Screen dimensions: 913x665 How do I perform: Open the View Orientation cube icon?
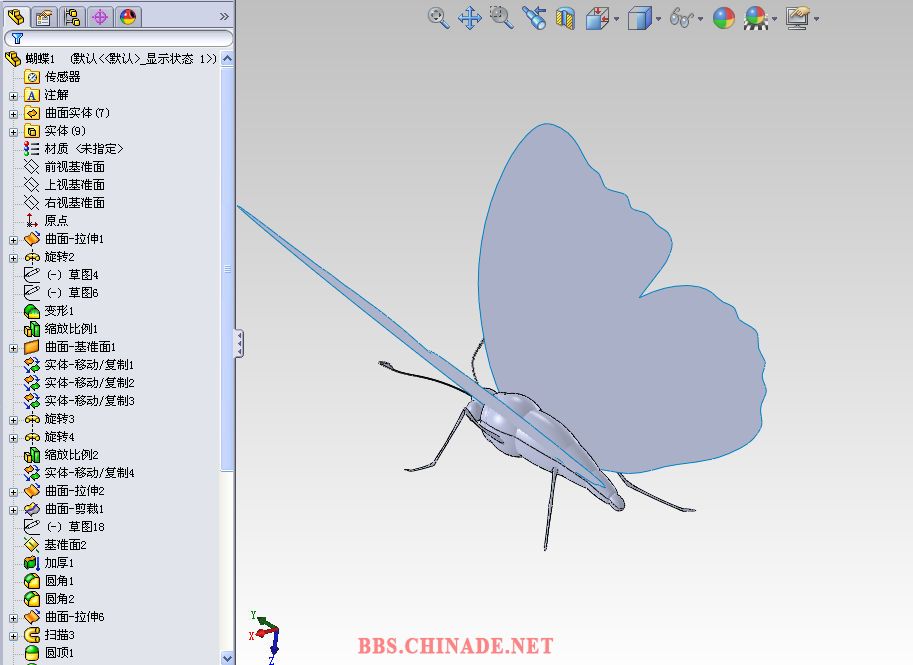pyautogui.click(x=598, y=18)
